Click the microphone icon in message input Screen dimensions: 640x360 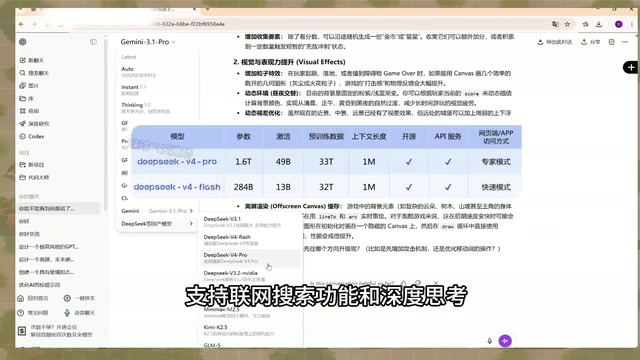pyautogui.click(x=489, y=340)
